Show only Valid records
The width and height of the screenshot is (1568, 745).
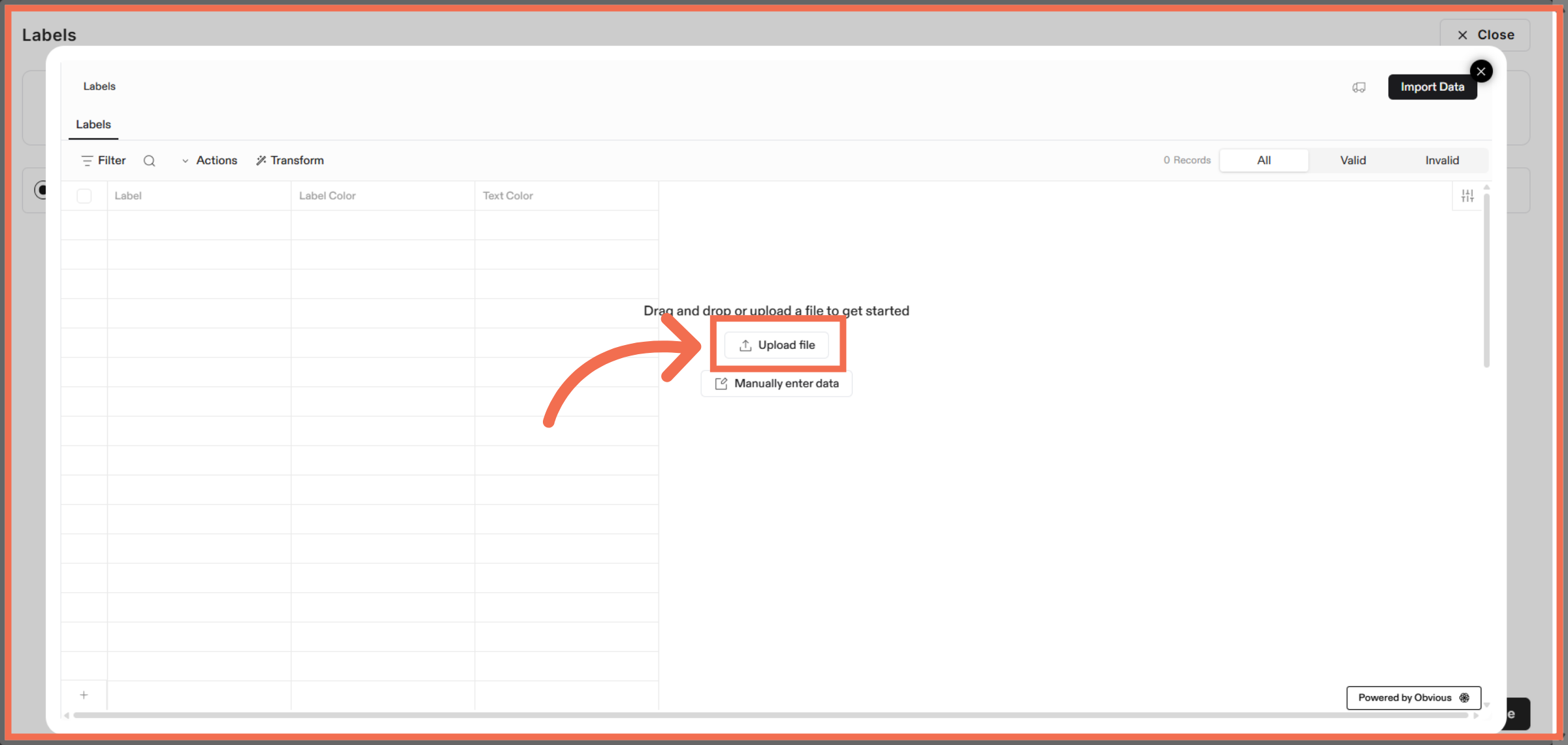coord(1352,161)
